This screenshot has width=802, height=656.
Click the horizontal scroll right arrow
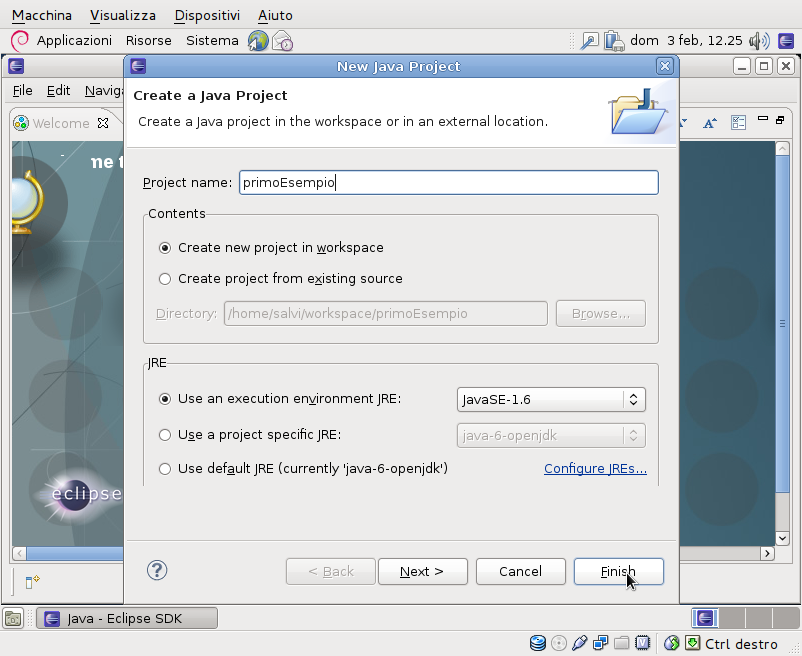pyautogui.click(x=767, y=553)
